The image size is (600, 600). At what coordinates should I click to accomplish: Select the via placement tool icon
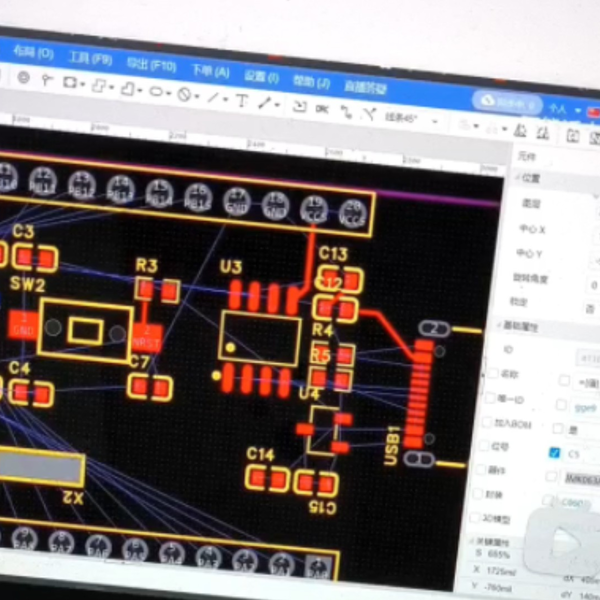24,78
